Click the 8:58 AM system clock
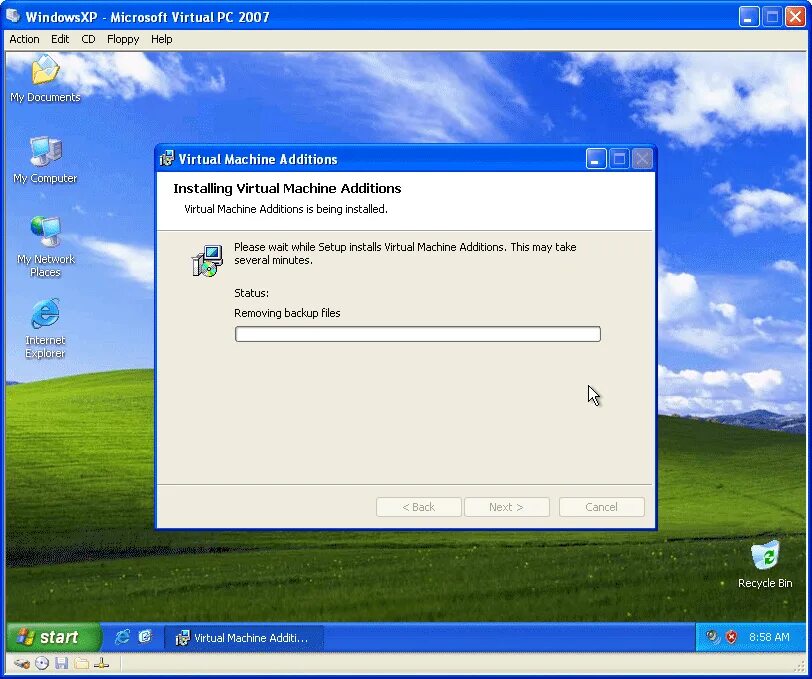The height and width of the screenshot is (679, 812). (x=769, y=637)
